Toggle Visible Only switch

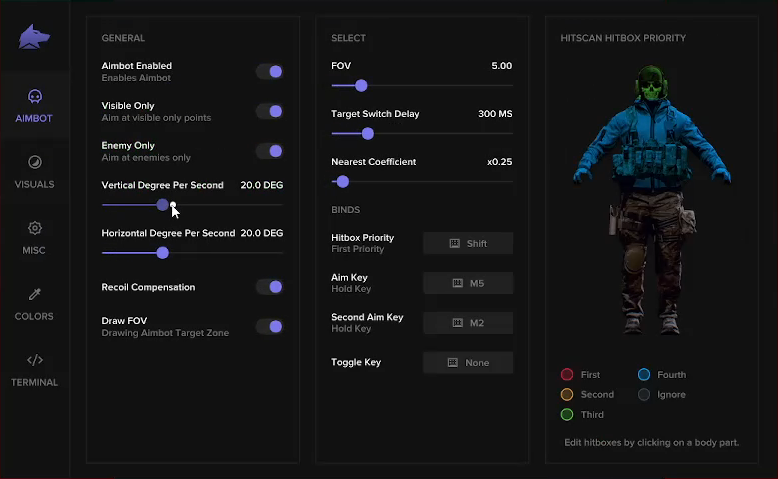[x=270, y=111]
